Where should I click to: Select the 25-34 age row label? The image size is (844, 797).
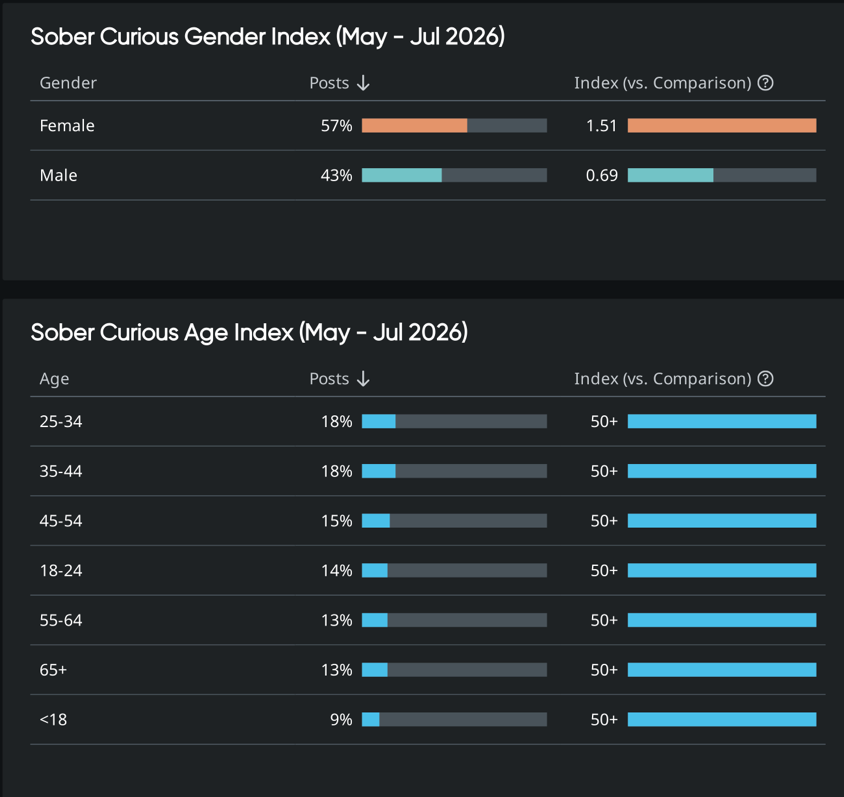[61, 421]
